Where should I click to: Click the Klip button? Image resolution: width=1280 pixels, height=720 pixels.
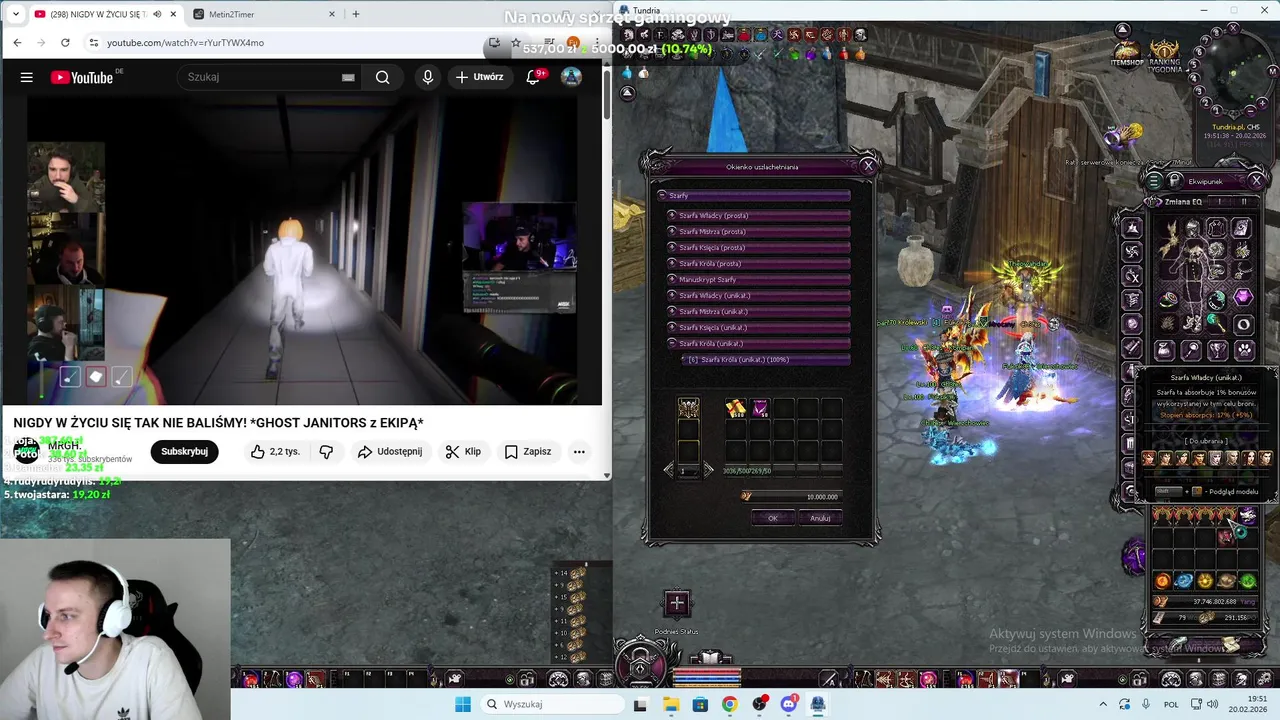[463, 452]
